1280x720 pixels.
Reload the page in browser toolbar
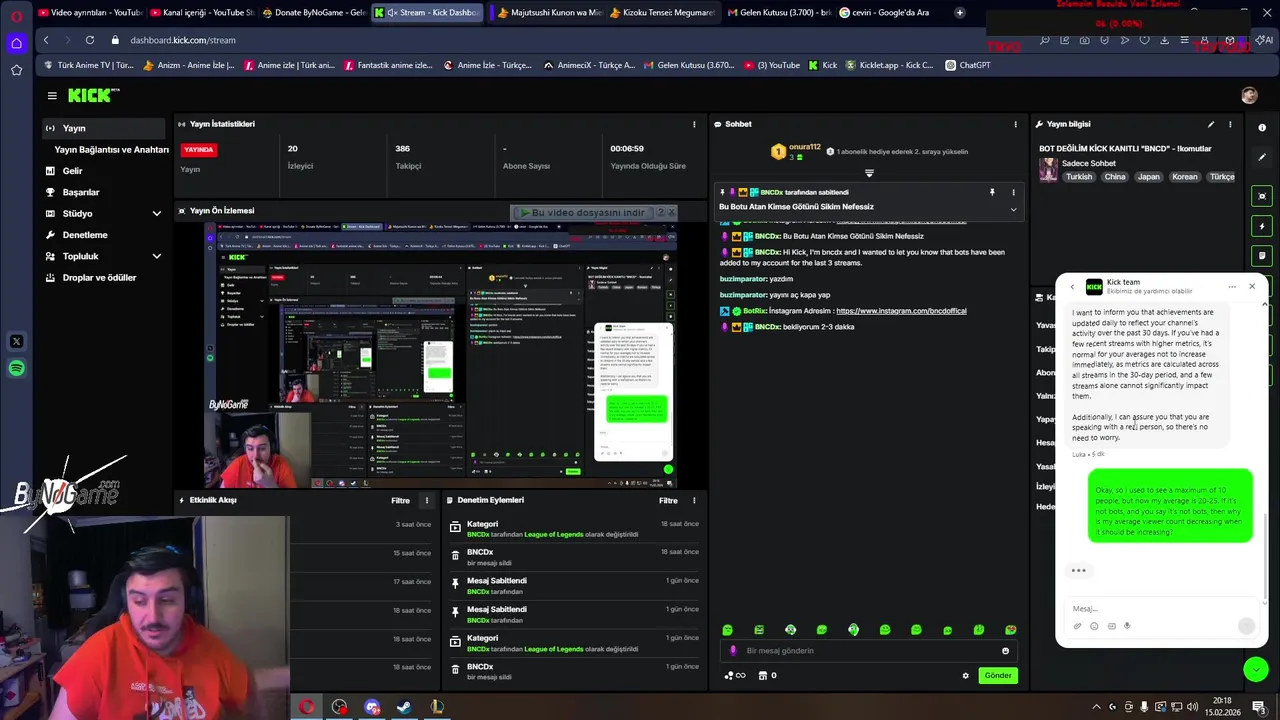point(90,40)
